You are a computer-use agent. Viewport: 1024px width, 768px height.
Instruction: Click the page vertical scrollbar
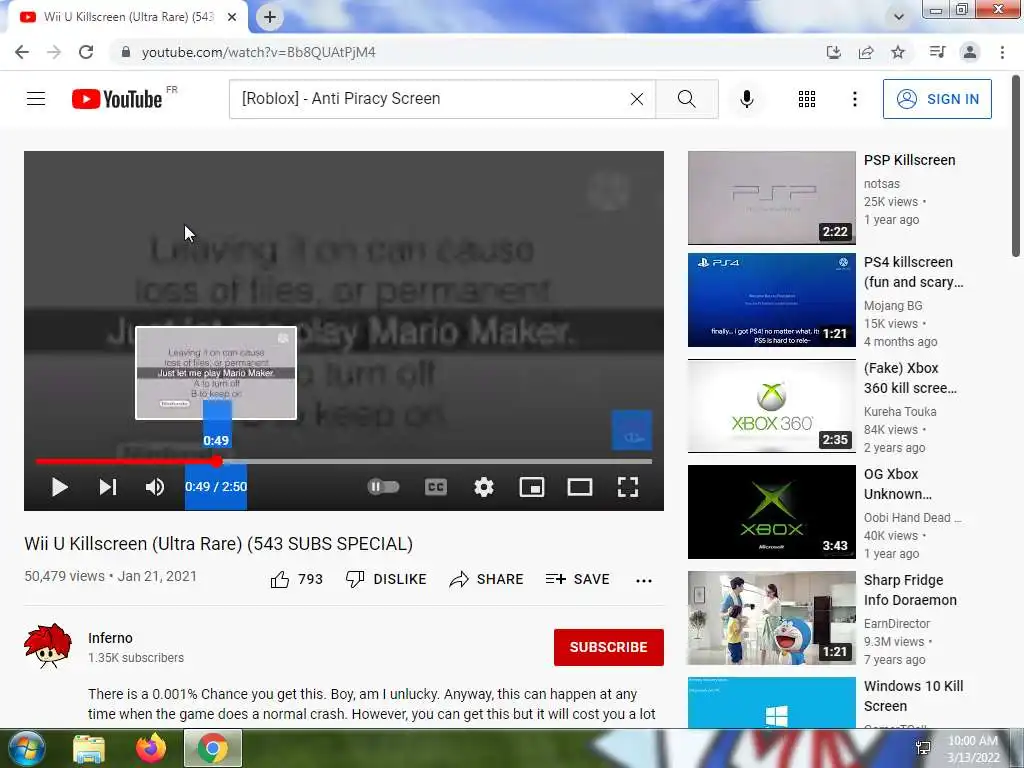click(1016, 167)
